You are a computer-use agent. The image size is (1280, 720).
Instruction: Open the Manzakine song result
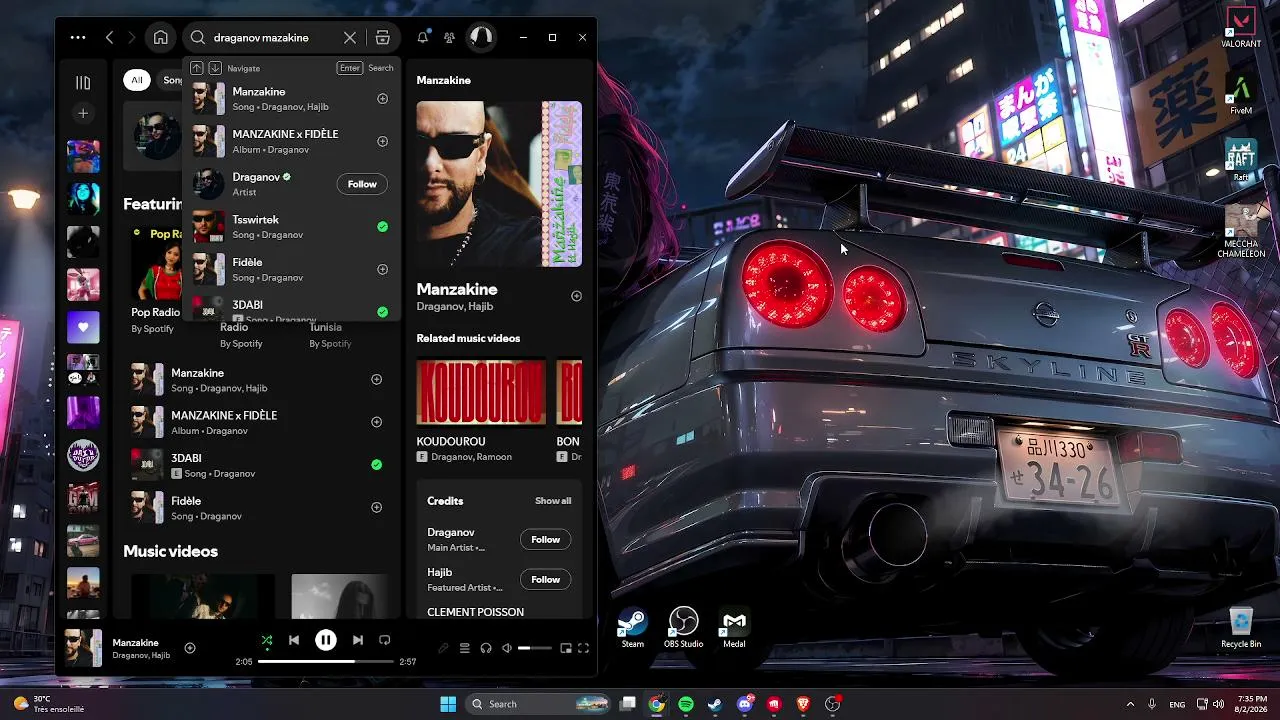pyautogui.click(x=256, y=379)
